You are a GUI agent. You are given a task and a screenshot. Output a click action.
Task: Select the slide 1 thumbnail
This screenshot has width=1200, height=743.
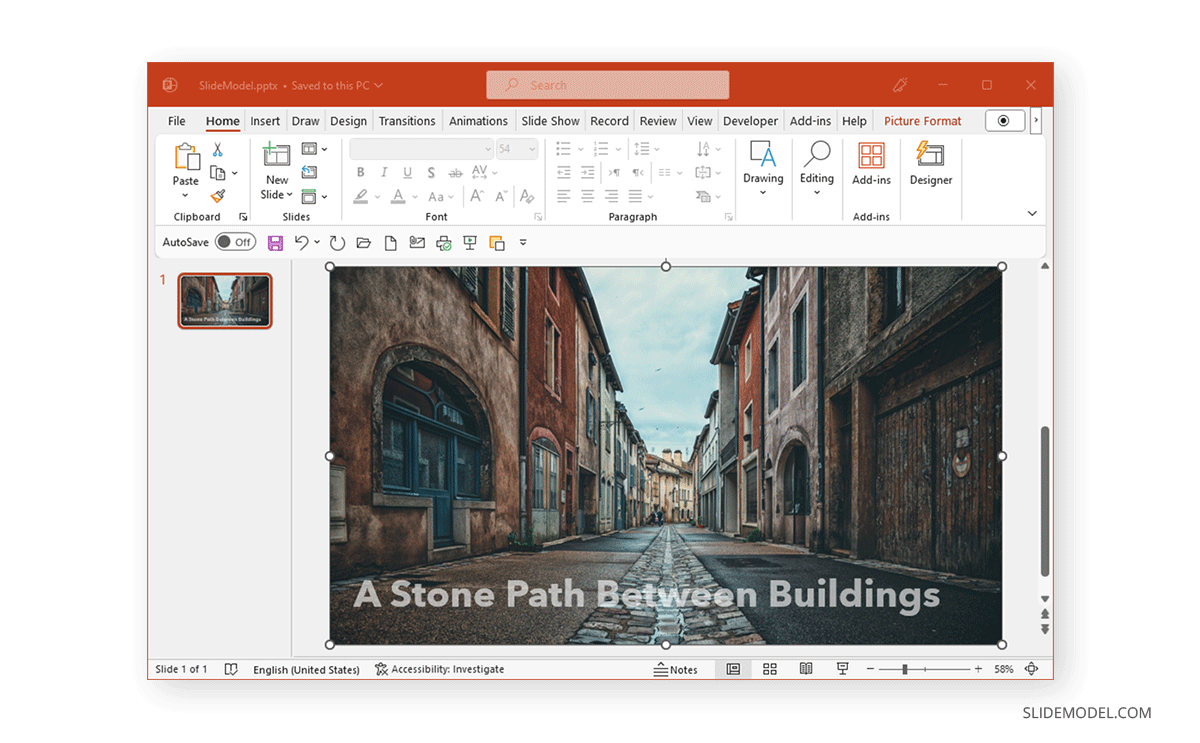[224, 300]
